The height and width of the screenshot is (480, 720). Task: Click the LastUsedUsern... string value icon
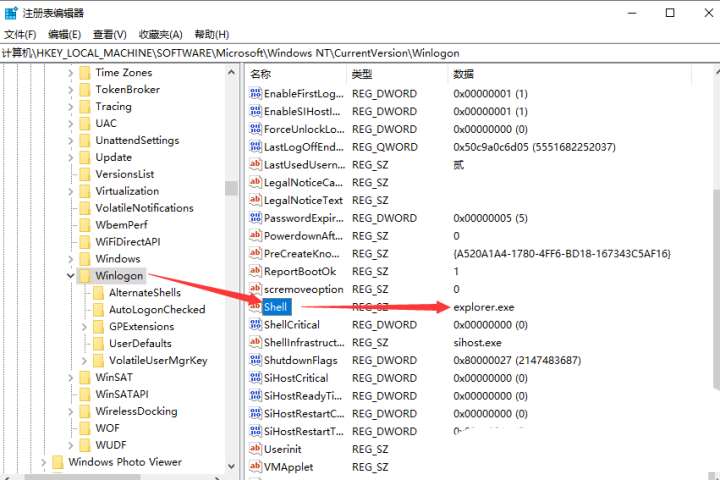coord(255,164)
